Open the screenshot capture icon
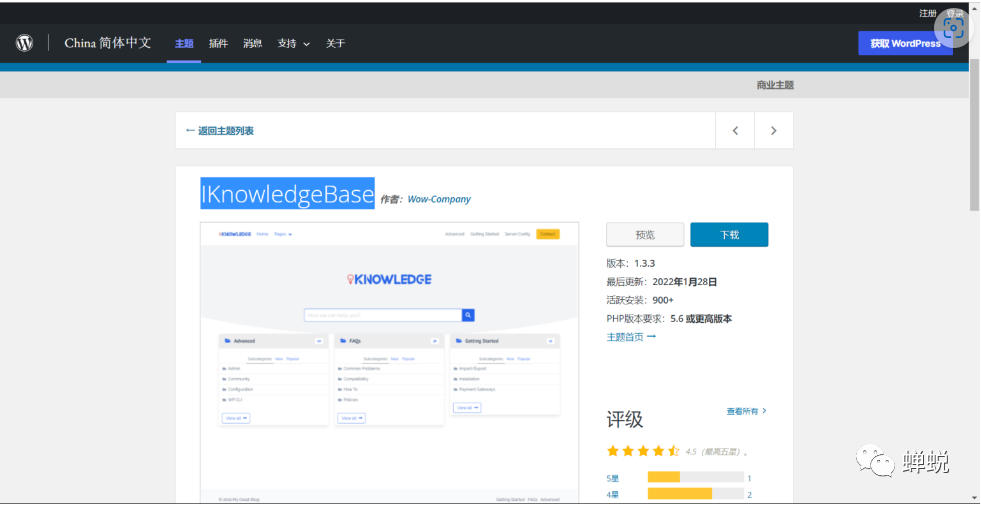The width and height of the screenshot is (981, 505). coord(953,28)
